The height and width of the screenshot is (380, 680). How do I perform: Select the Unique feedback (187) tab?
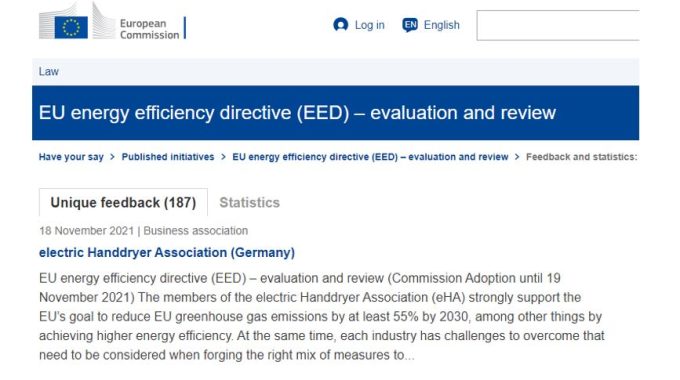pos(123,202)
